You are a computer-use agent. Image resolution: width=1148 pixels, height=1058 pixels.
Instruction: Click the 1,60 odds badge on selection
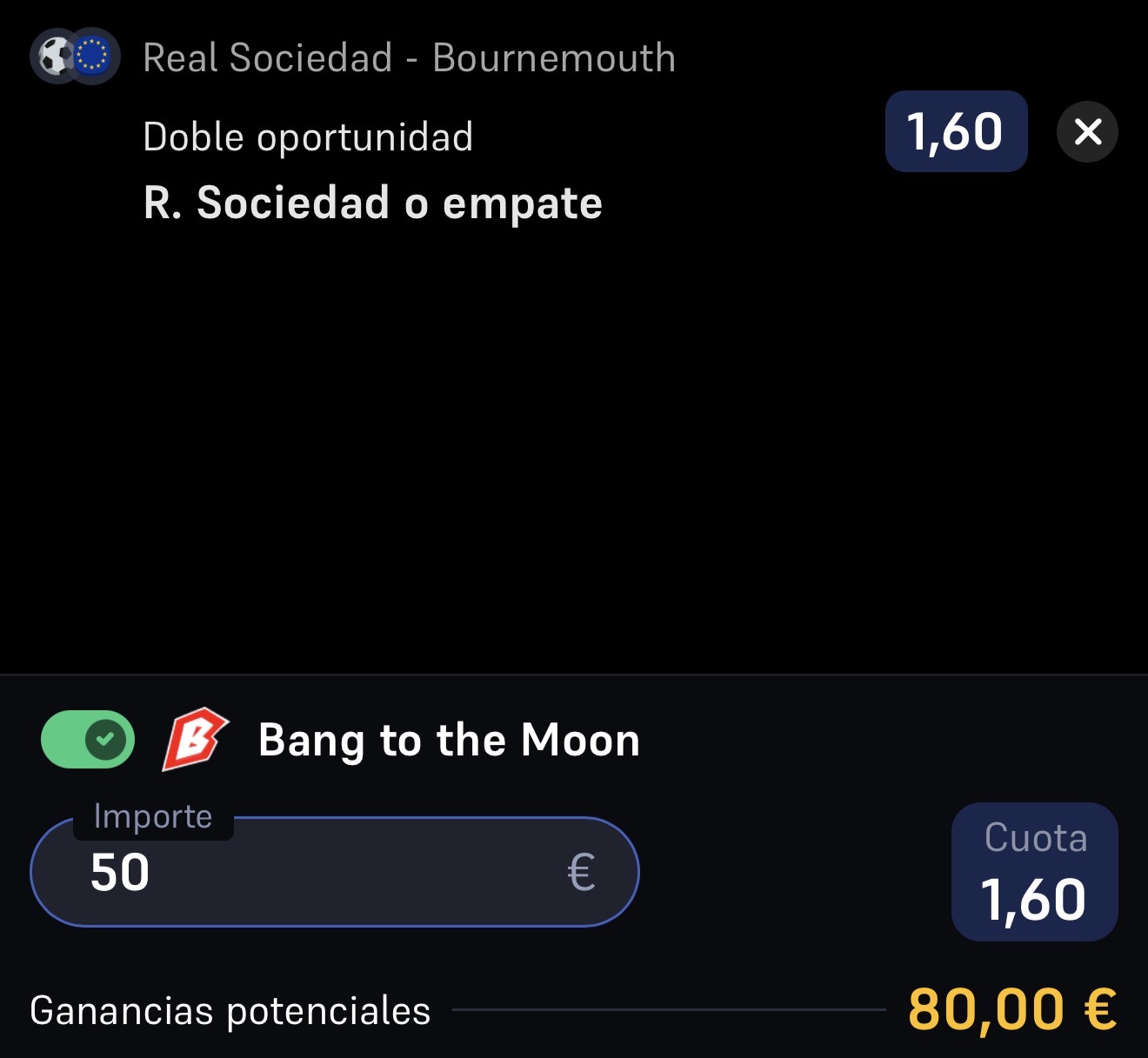956,131
